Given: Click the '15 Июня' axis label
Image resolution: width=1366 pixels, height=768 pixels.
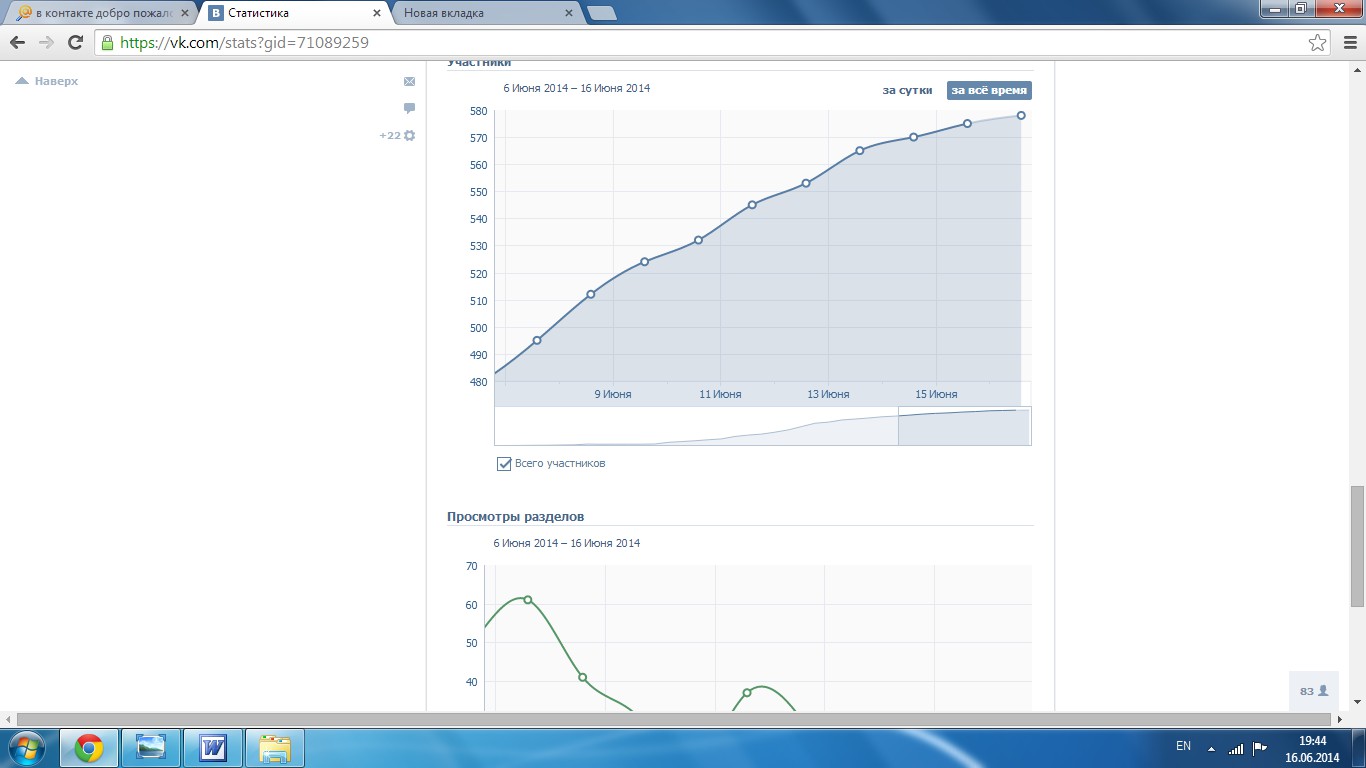Looking at the screenshot, I should pyautogui.click(x=936, y=394).
